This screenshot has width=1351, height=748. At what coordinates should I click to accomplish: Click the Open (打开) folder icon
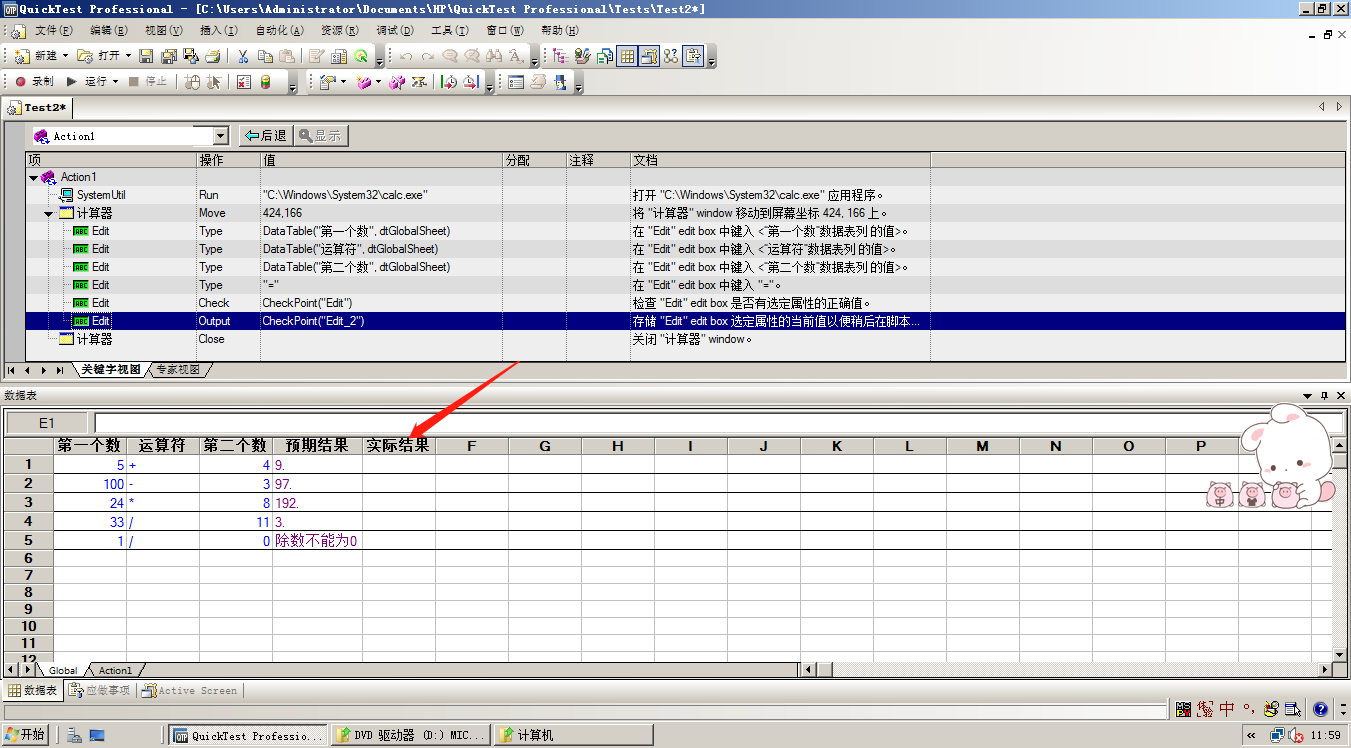pyautogui.click(x=86, y=56)
